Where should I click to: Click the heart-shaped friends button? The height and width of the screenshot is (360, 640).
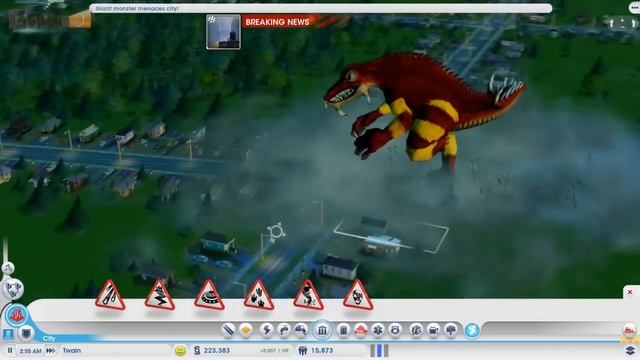[13, 289]
